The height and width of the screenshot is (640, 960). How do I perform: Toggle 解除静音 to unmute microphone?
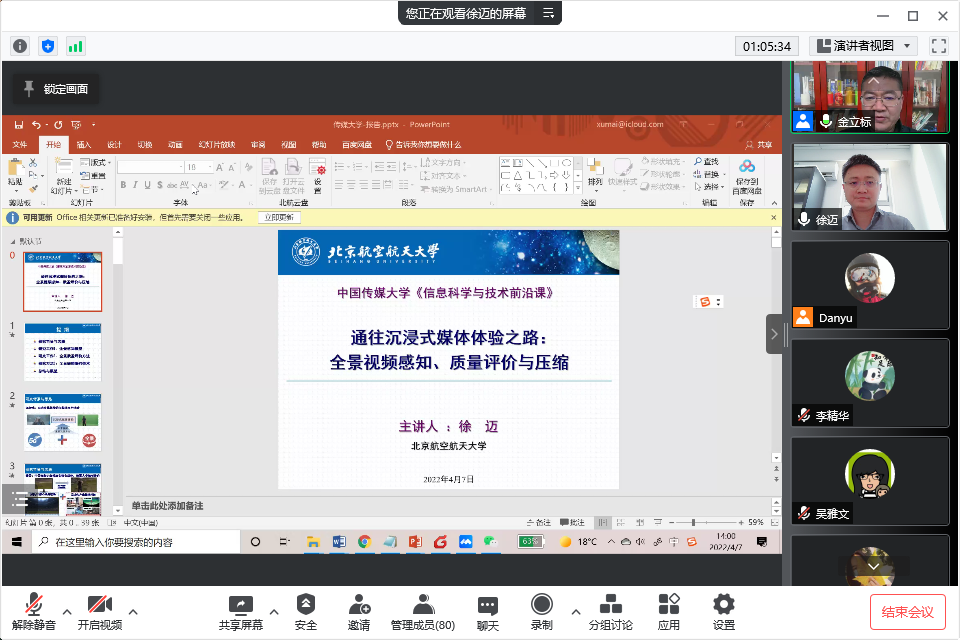34,608
